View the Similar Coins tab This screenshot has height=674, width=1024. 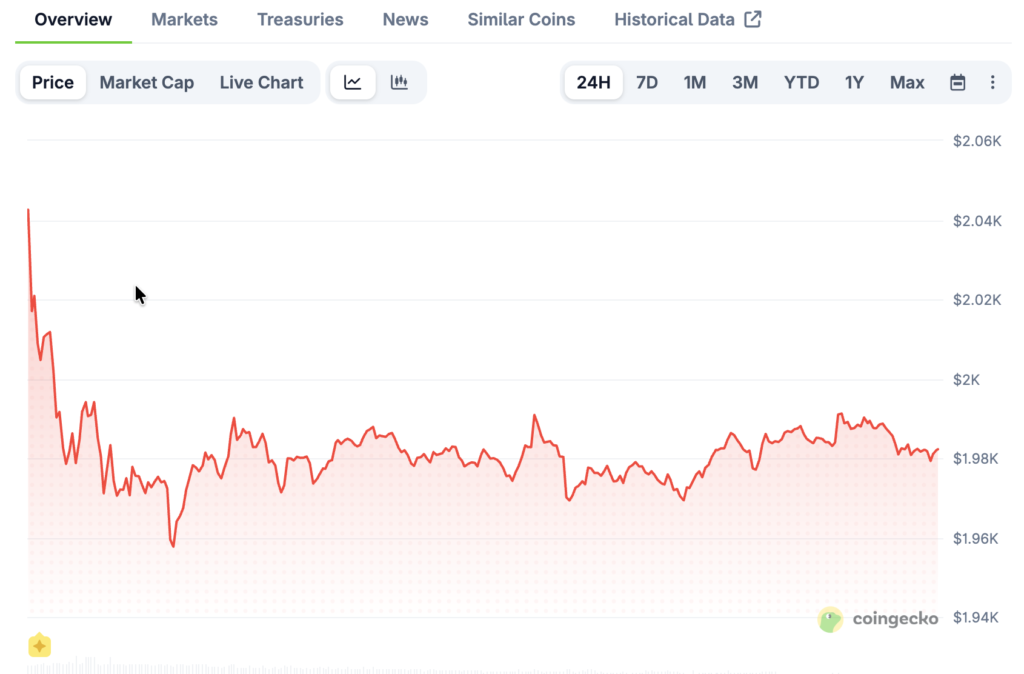[521, 19]
